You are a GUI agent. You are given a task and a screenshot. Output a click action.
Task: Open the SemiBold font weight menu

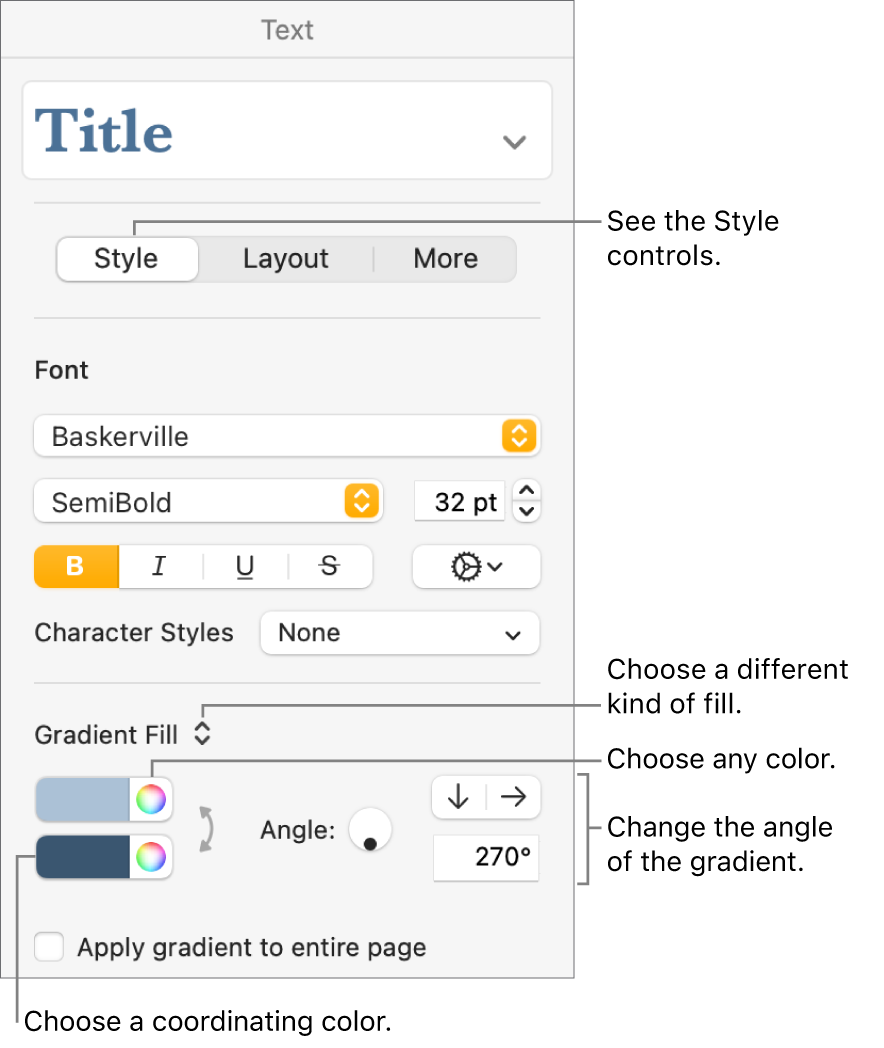tap(208, 501)
